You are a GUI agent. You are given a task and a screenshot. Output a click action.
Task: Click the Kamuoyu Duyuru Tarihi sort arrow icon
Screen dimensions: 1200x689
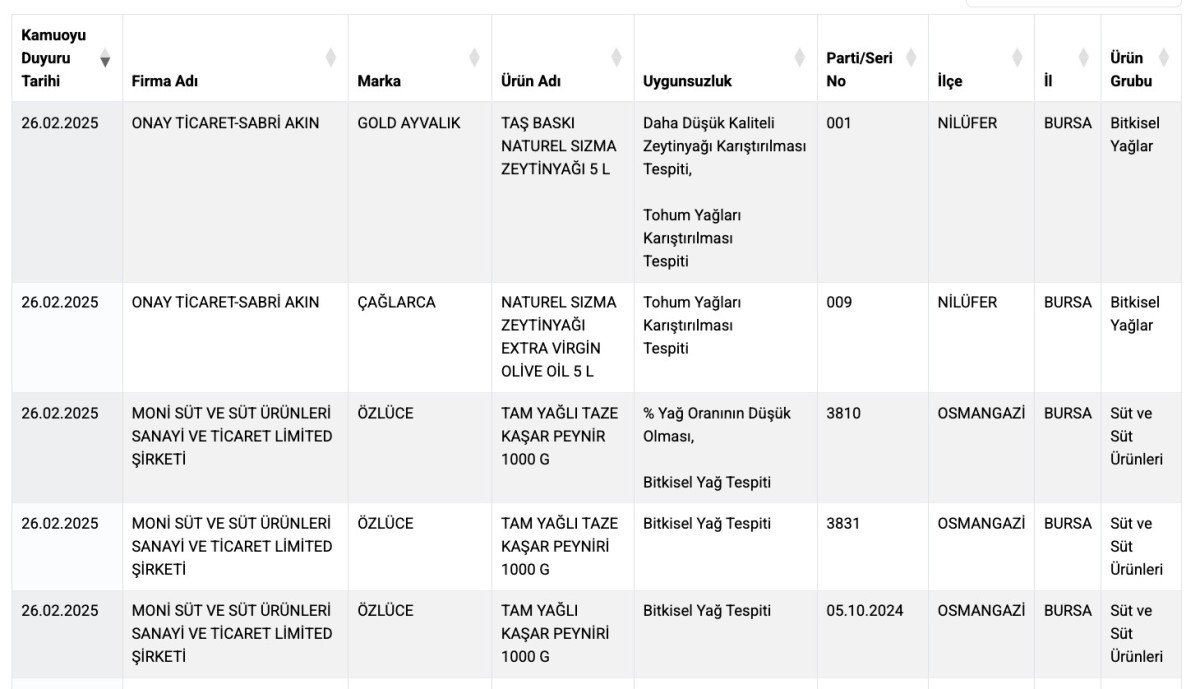tap(105, 59)
